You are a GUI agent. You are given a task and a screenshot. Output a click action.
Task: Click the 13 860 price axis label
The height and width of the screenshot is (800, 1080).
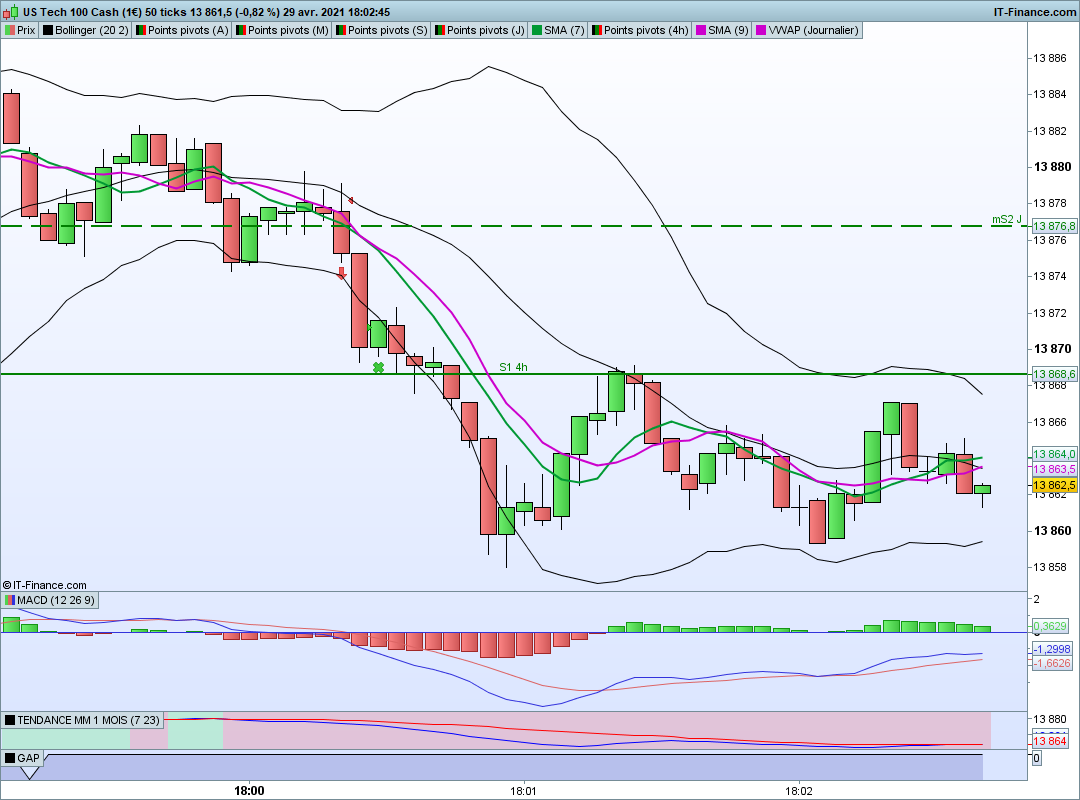[x=1052, y=531]
